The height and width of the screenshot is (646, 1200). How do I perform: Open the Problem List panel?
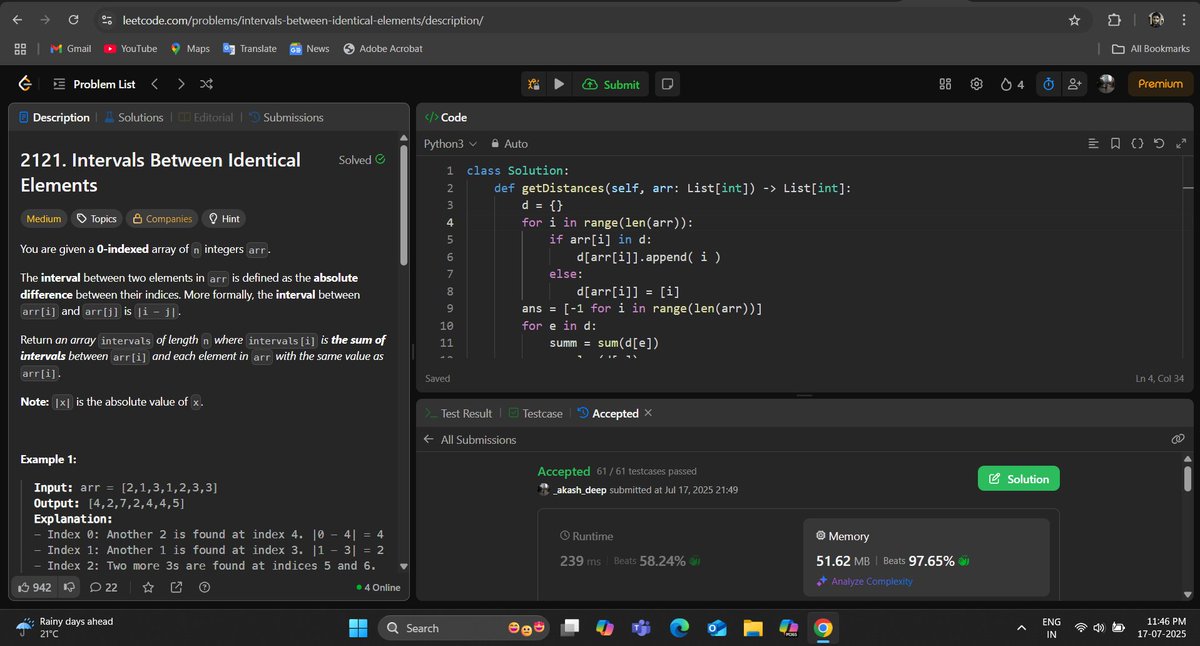point(94,84)
